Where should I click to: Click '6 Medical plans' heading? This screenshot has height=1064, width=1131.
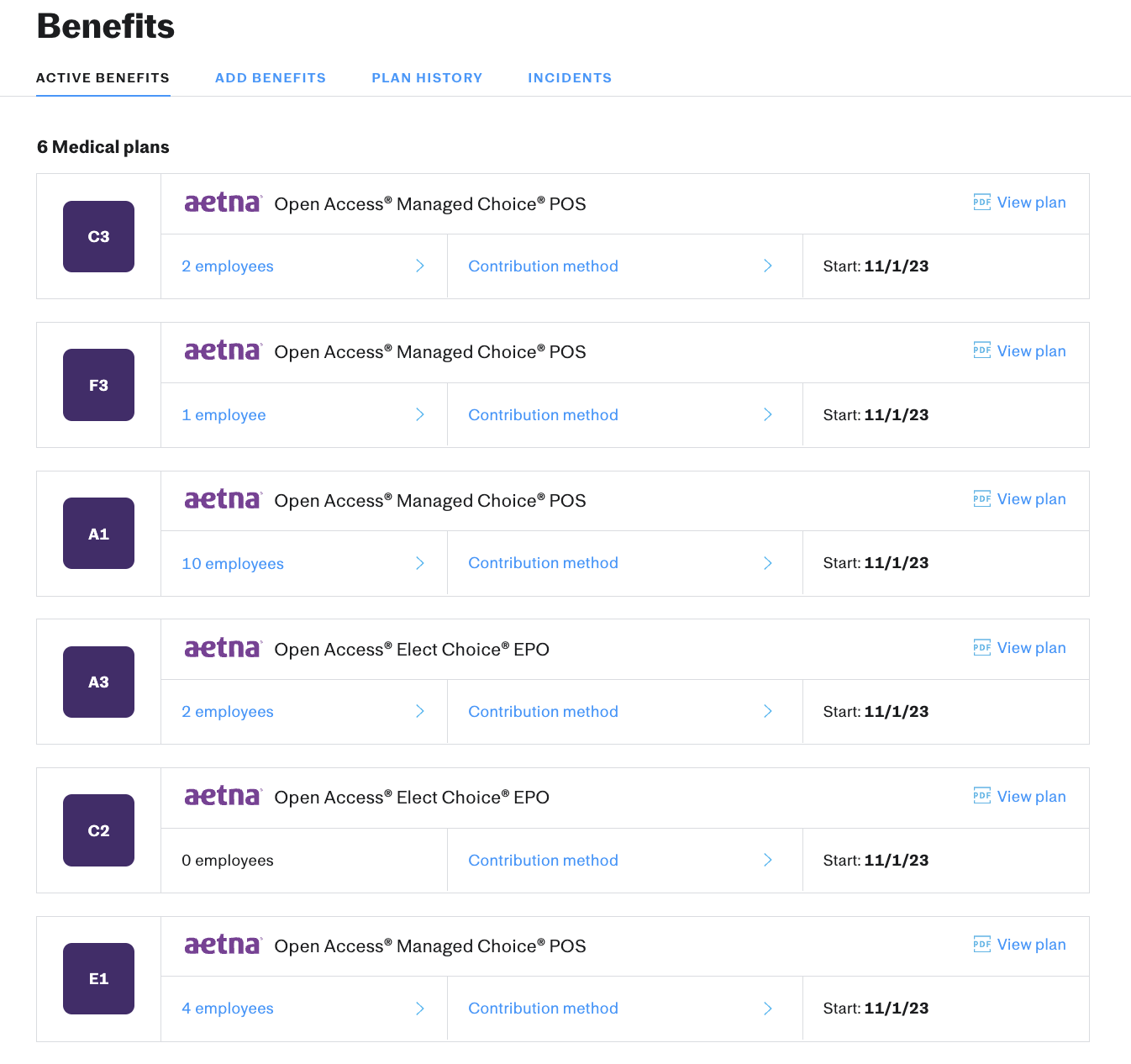click(x=103, y=147)
